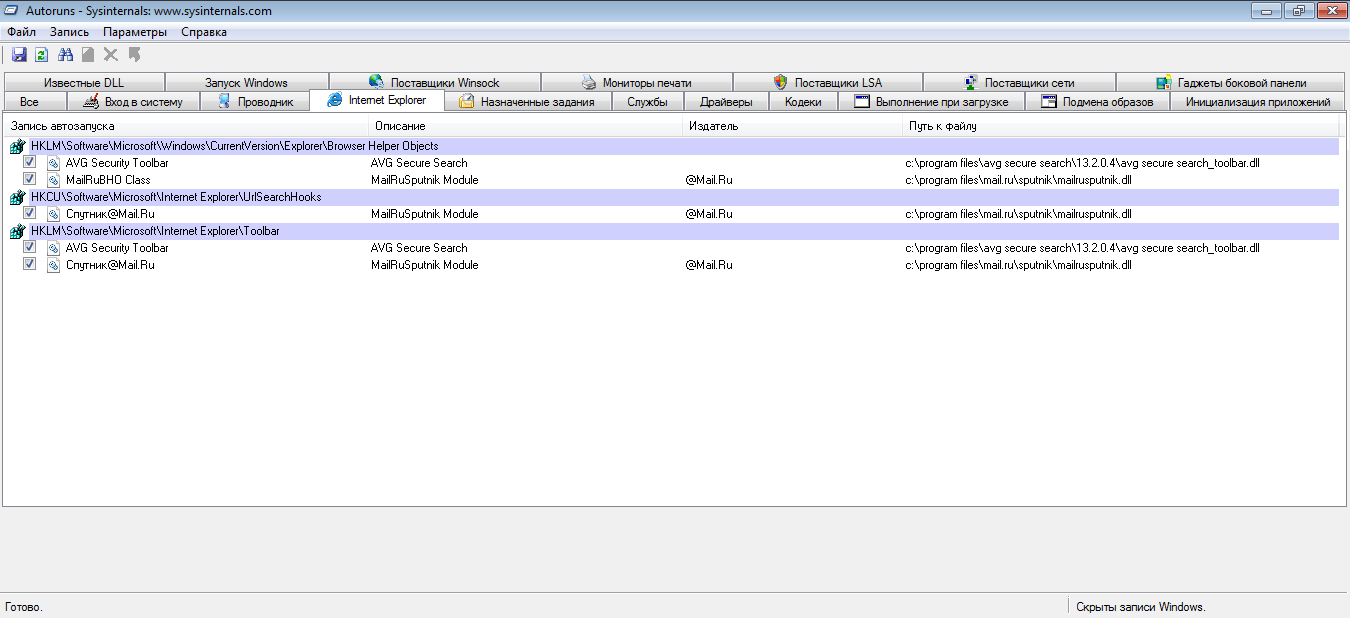1350x618 pixels.
Task: Click the file icon beside MailRuBHO Class
Action: [54, 180]
